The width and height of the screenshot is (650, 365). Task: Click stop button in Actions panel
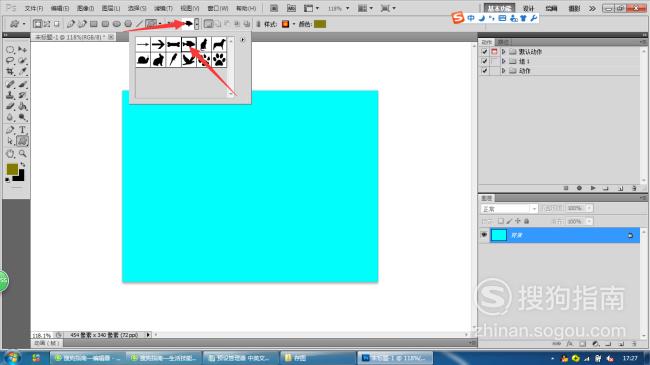566,188
